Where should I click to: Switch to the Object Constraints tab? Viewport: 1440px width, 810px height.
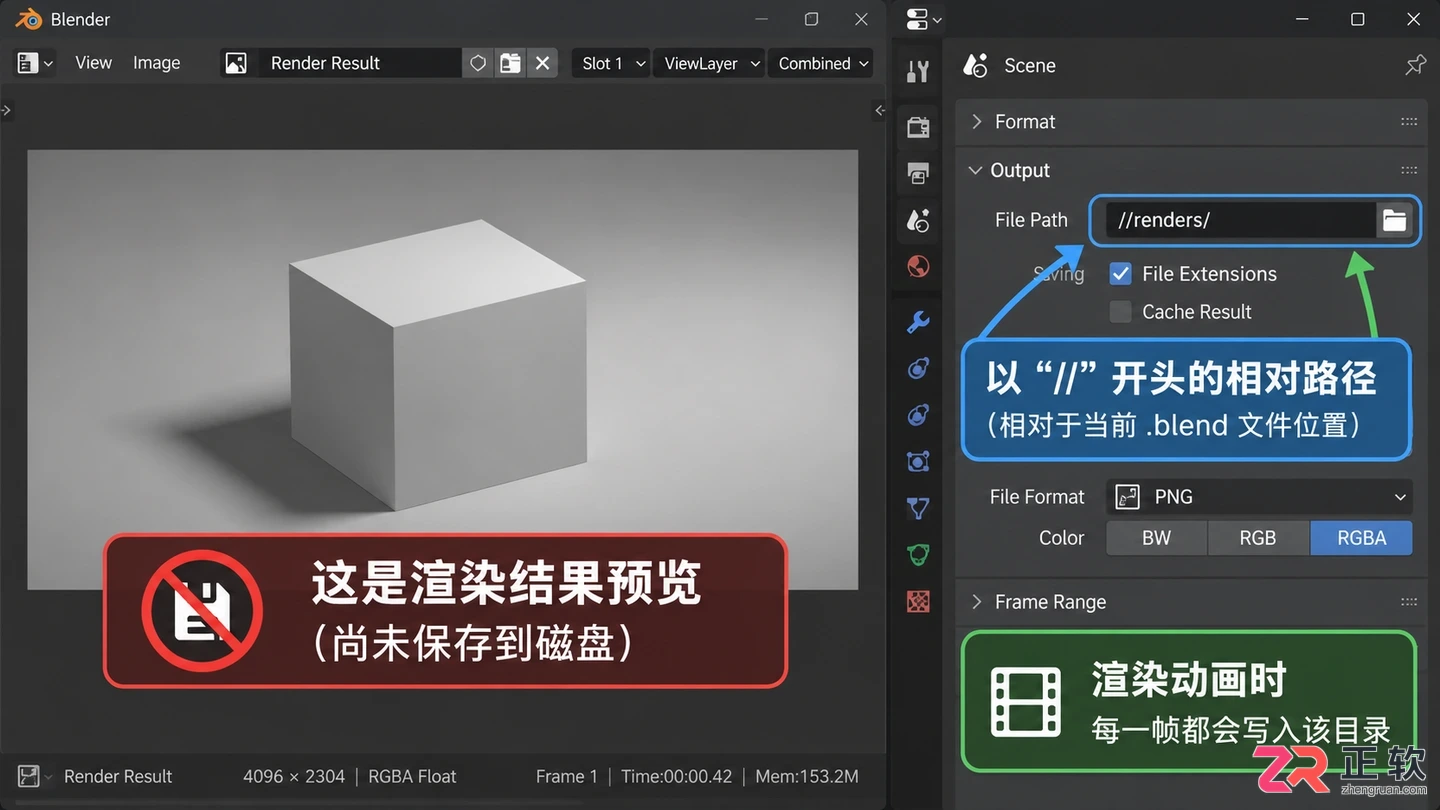point(918,461)
